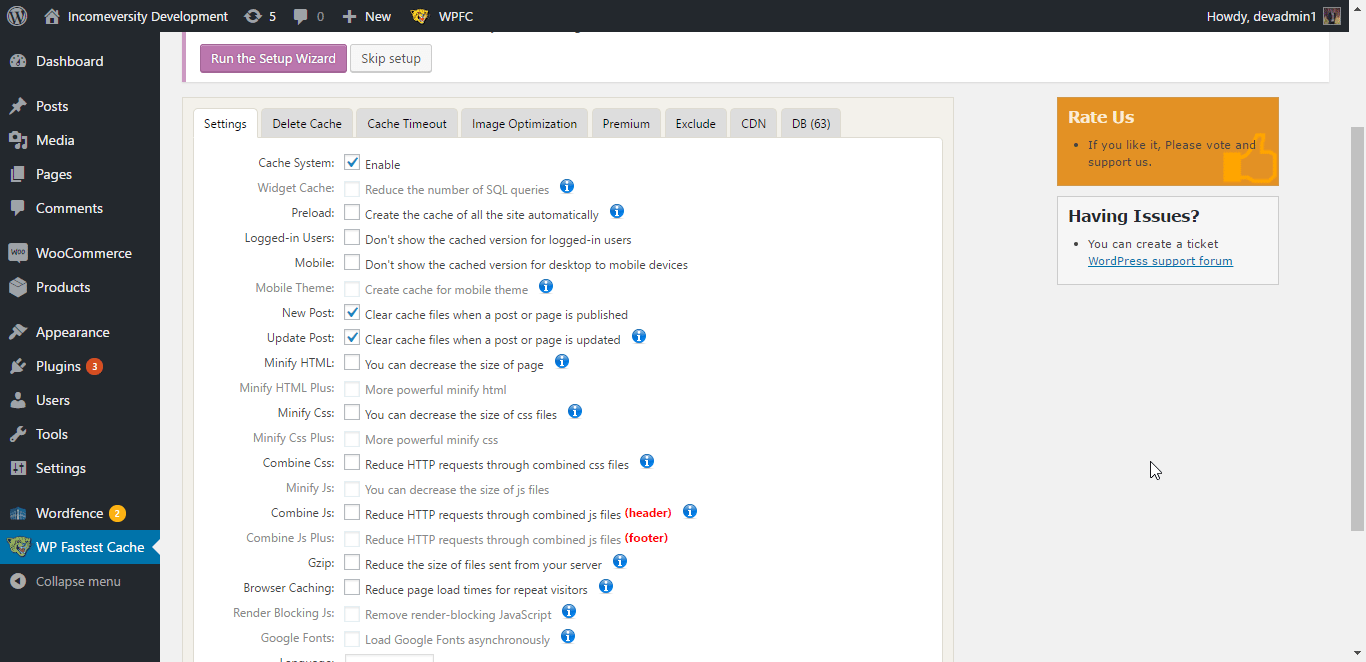Click the thumbs-up icon in Rate Us box
The height and width of the screenshot is (662, 1366).
[1251, 160]
